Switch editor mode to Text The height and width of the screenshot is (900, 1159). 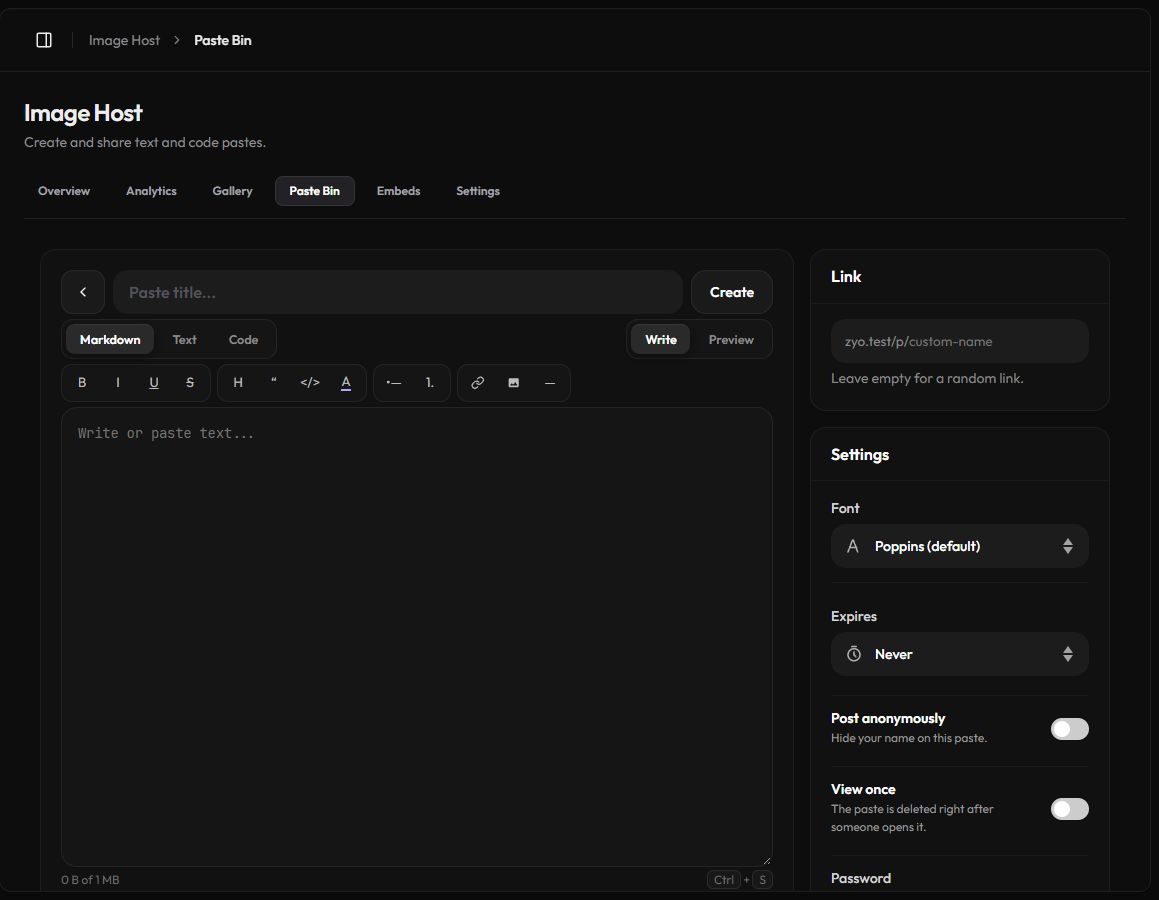tap(185, 339)
